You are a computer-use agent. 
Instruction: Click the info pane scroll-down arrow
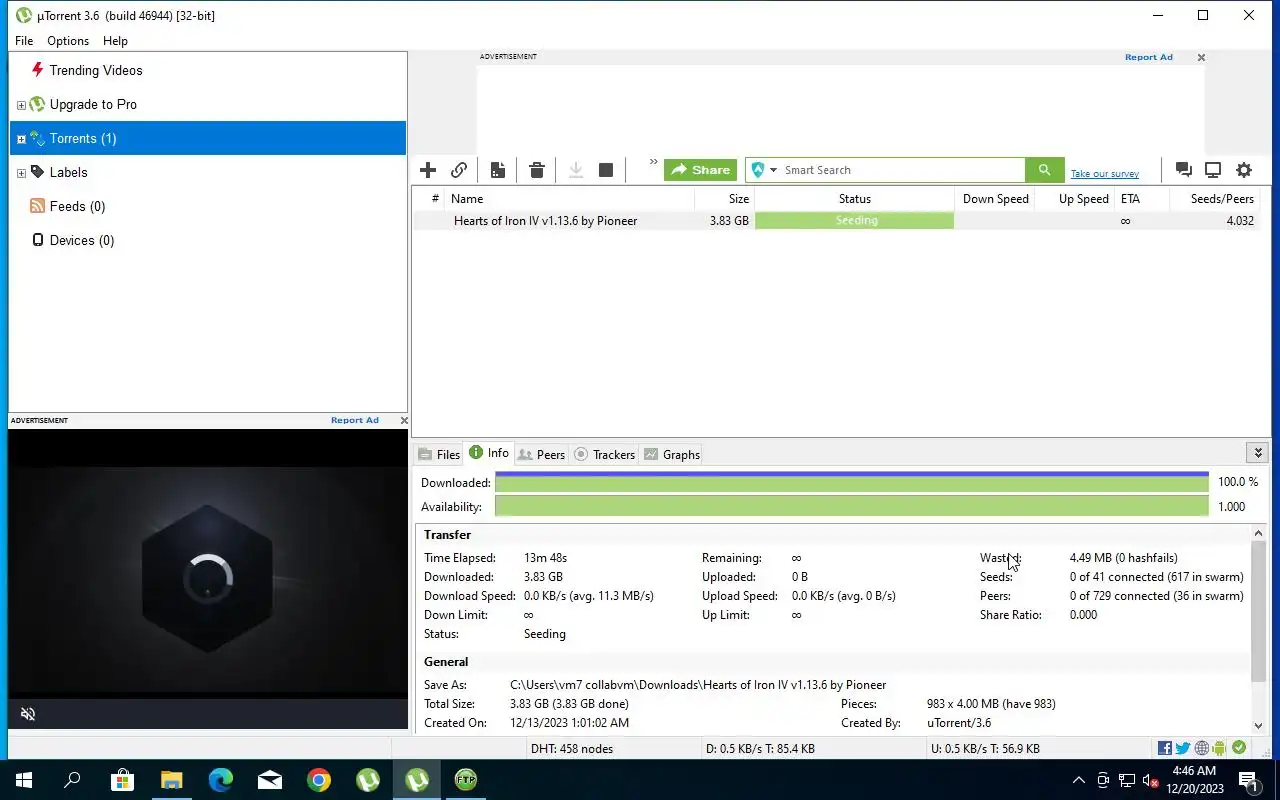point(1258,726)
